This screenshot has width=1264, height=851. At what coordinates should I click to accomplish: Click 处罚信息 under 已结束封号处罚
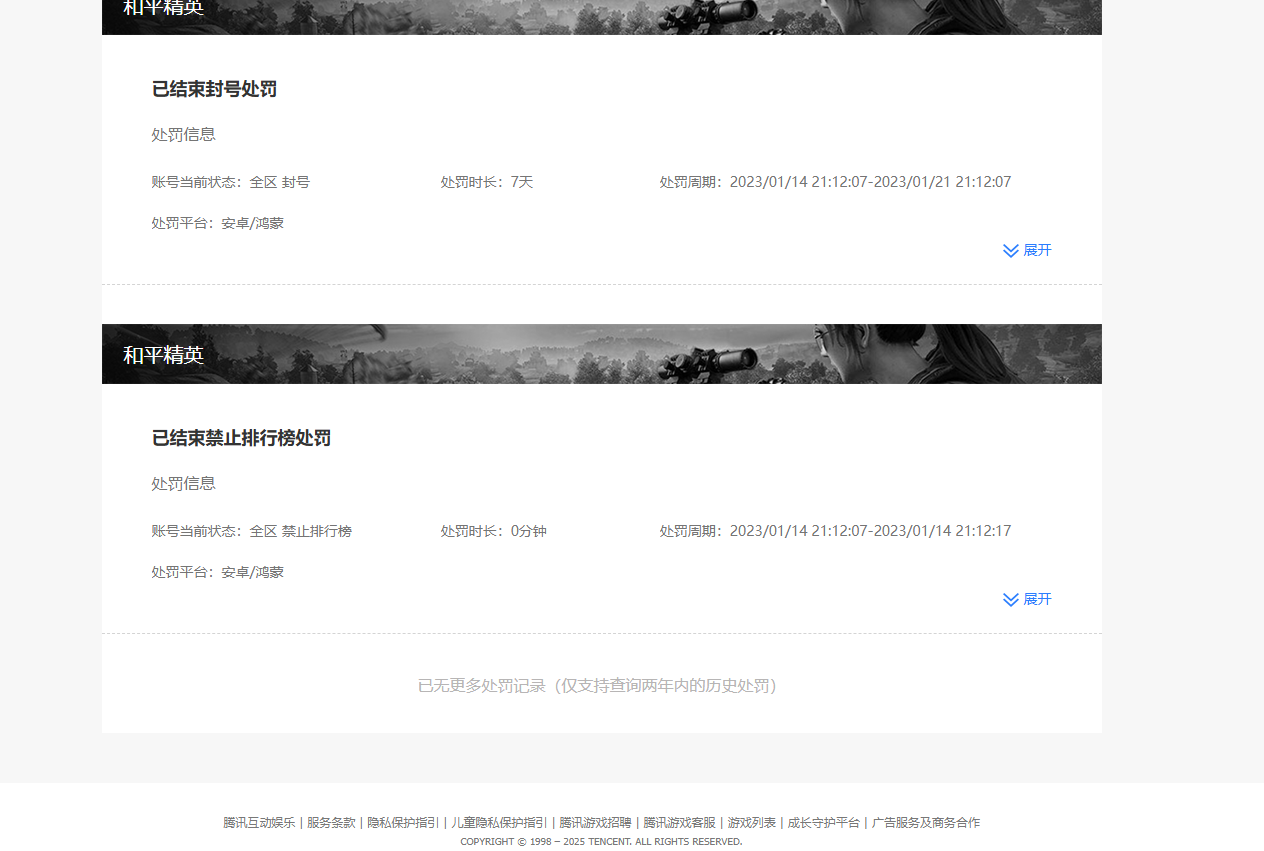click(184, 134)
